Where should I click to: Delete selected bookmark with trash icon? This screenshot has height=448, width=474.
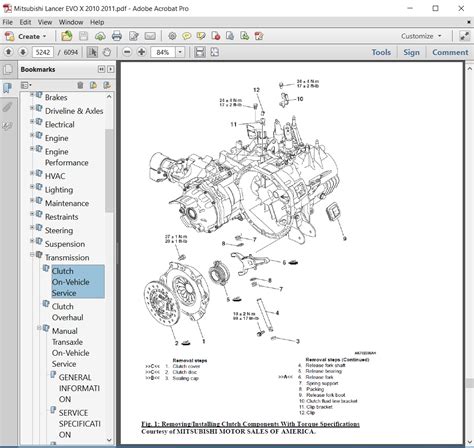(x=80, y=85)
